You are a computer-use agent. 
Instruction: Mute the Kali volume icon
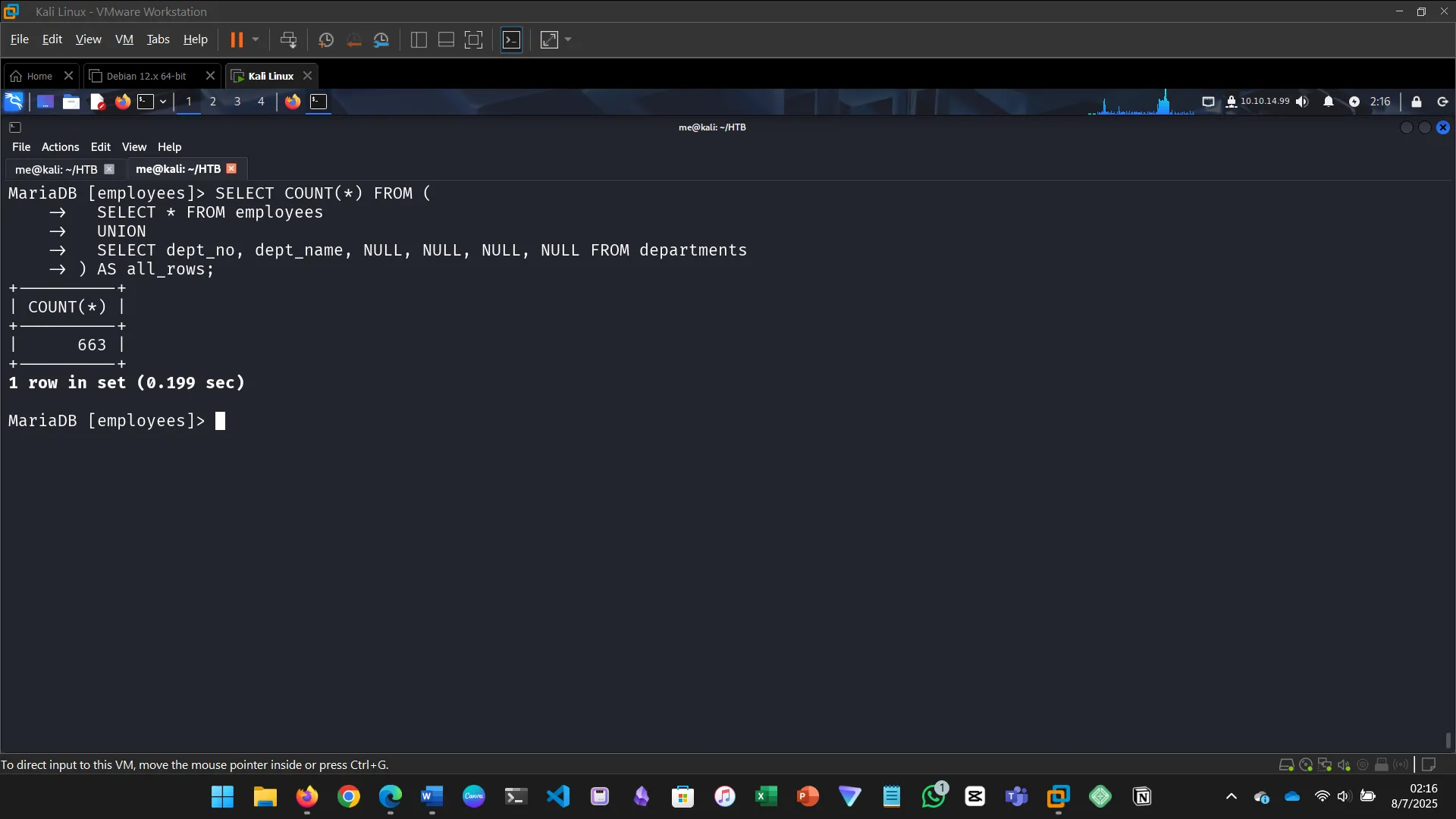[1302, 102]
